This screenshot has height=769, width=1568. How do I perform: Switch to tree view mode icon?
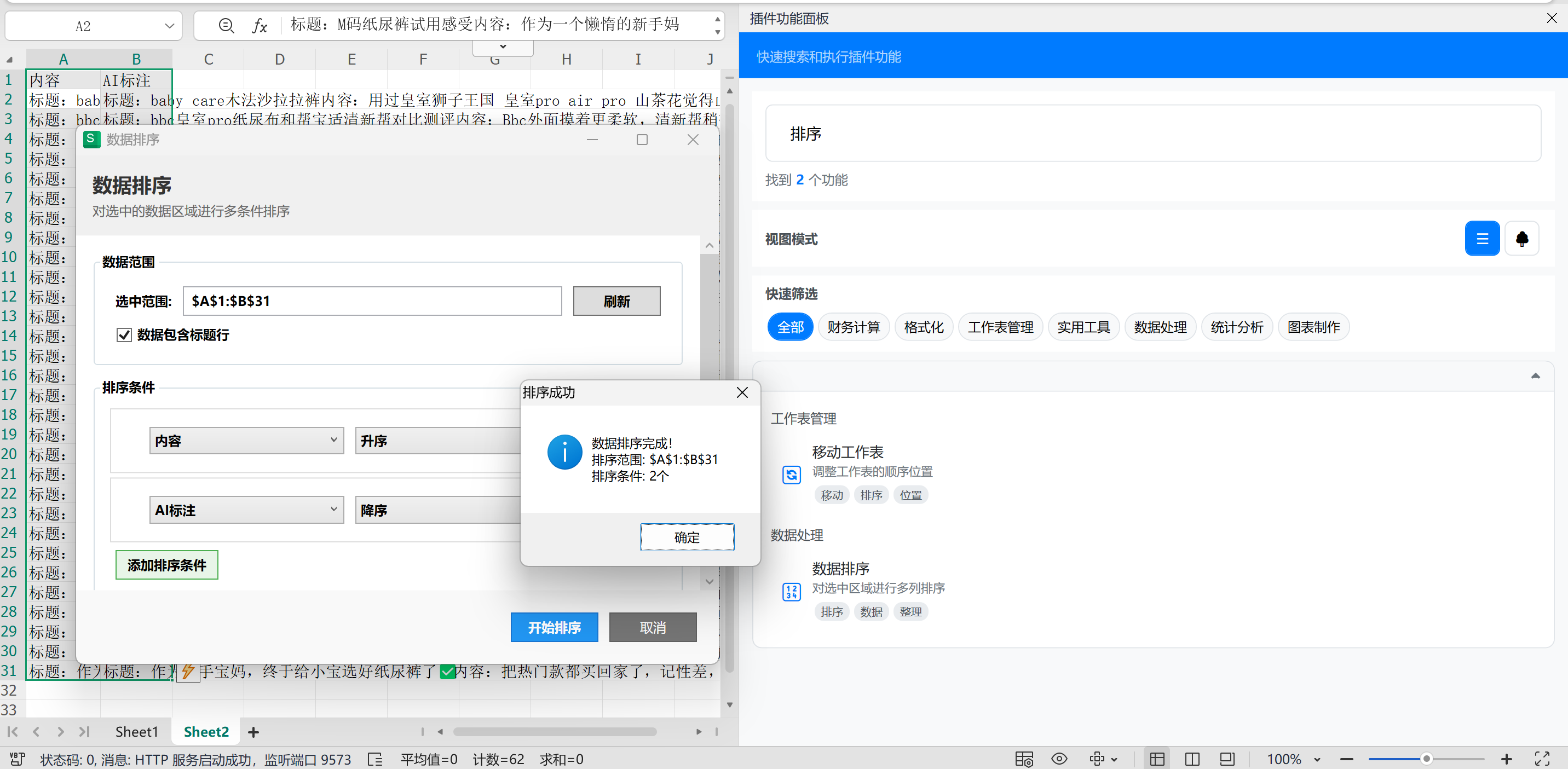1521,239
